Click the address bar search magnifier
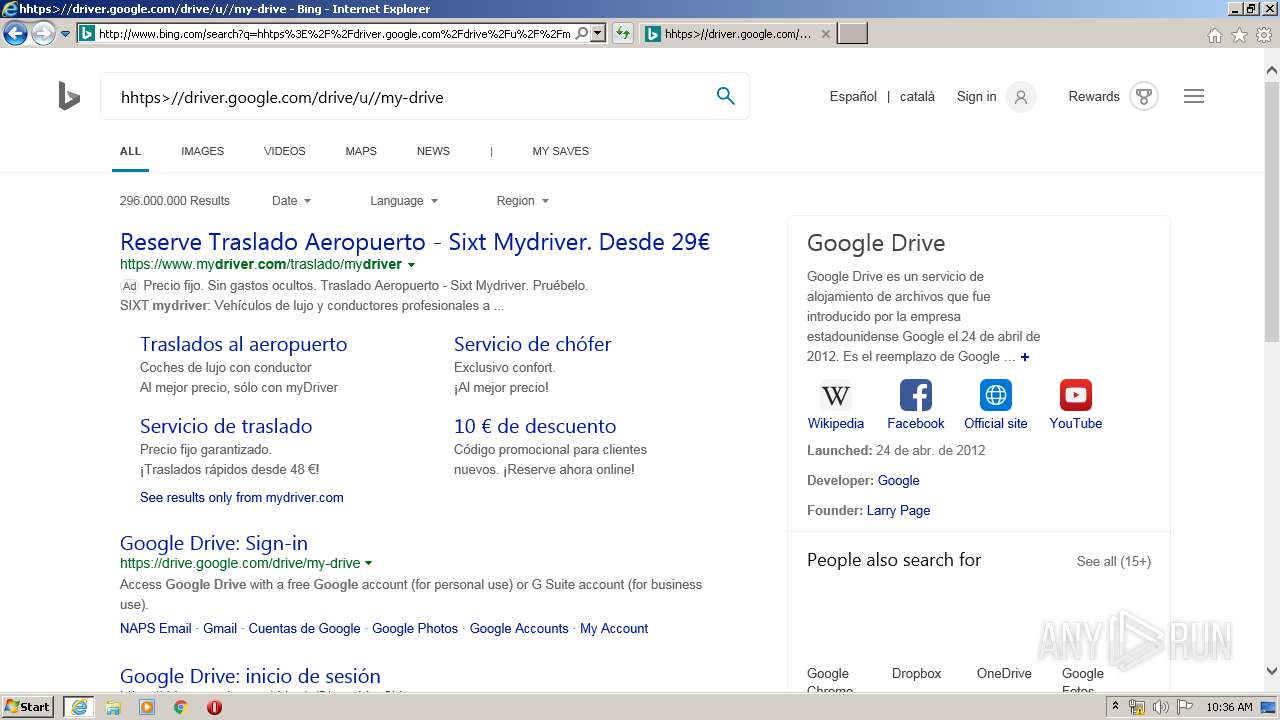Viewport: 1280px width, 720px height. (x=582, y=34)
